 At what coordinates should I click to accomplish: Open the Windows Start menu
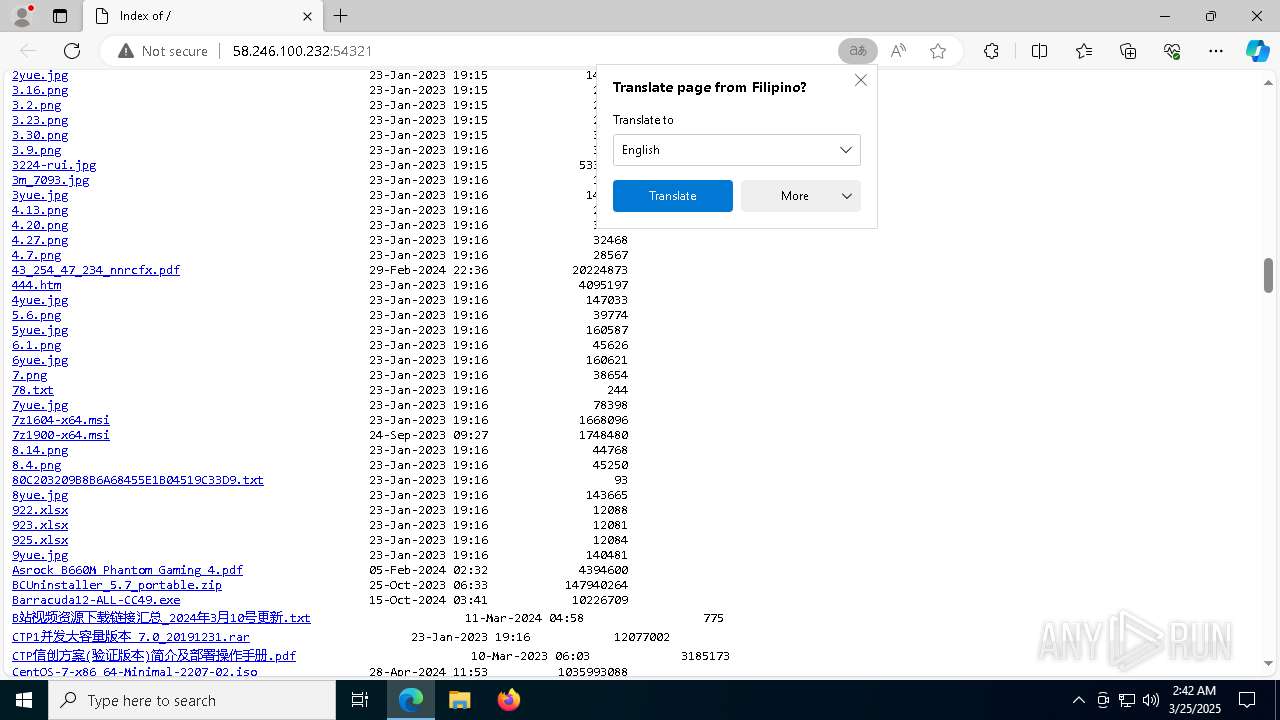[24, 700]
